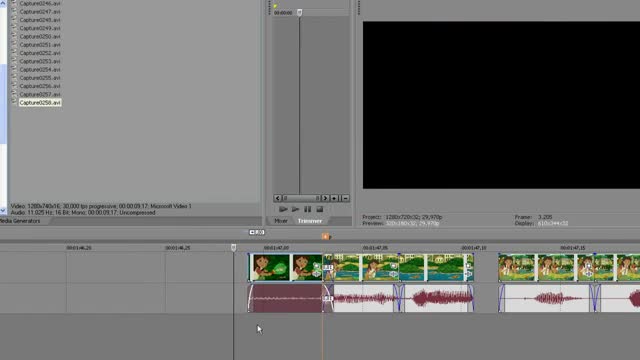The width and height of the screenshot is (640, 360).
Task: Switch to the Mixer tab
Action: click(x=281, y=221)
